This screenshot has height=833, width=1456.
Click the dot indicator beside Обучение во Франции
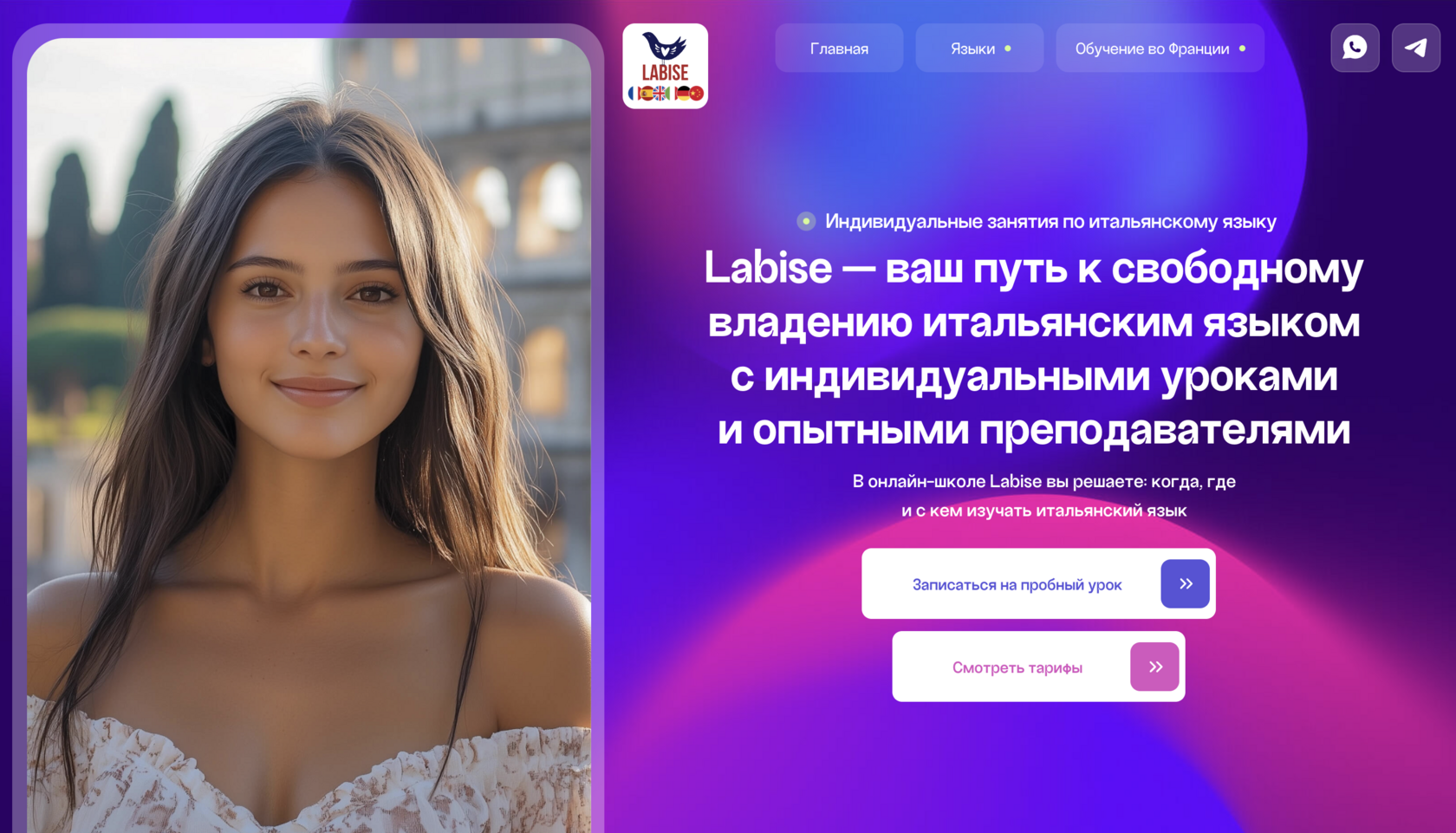coord(1242,49)
